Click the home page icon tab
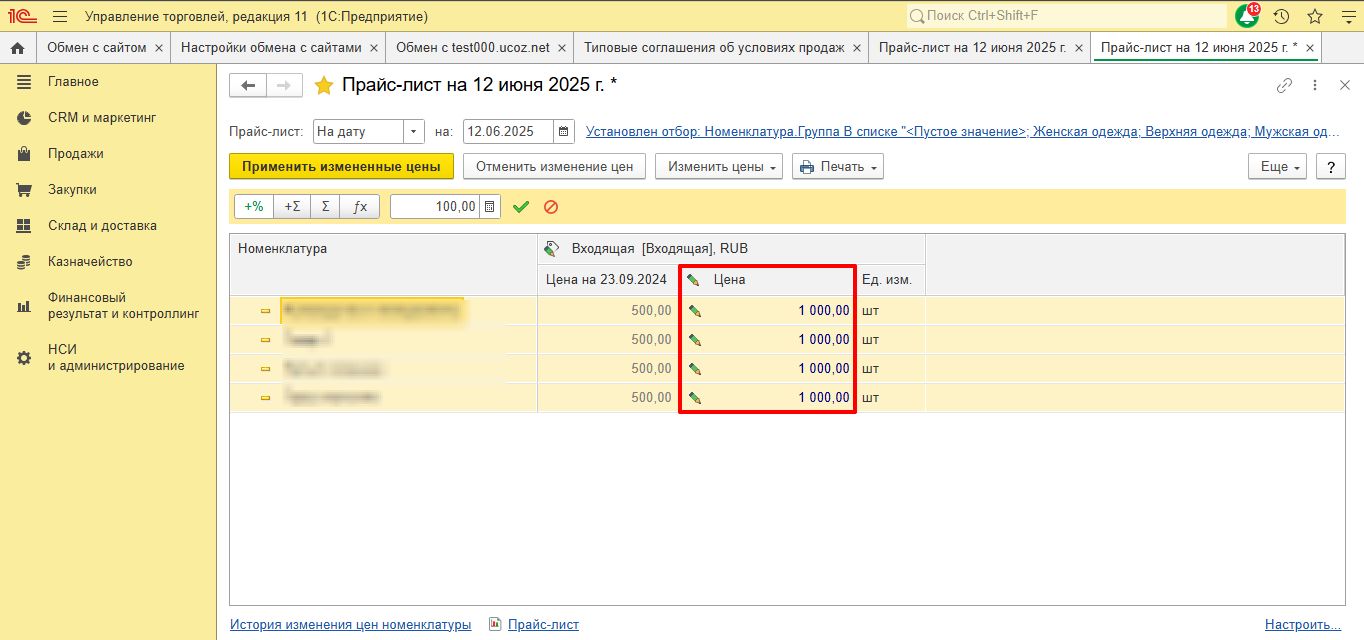This screenshot has height=640, width=1364. point(17,48)
